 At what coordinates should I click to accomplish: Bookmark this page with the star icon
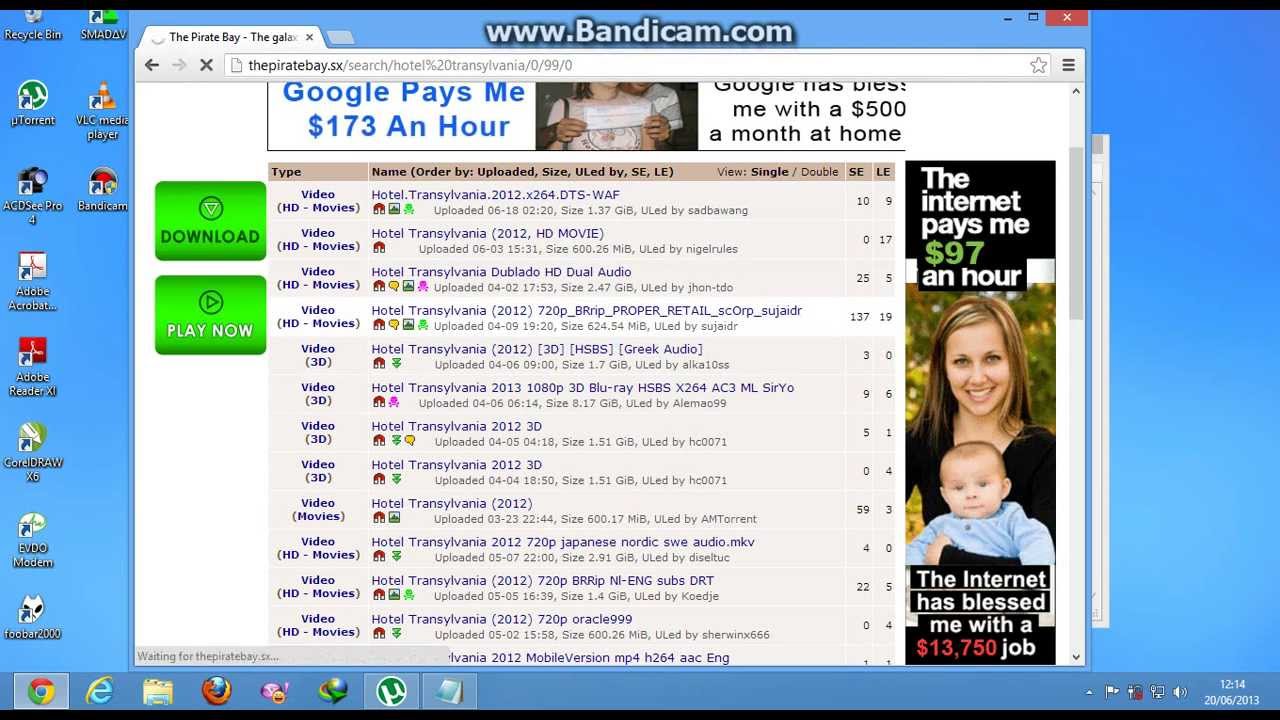coord(1039,65)
